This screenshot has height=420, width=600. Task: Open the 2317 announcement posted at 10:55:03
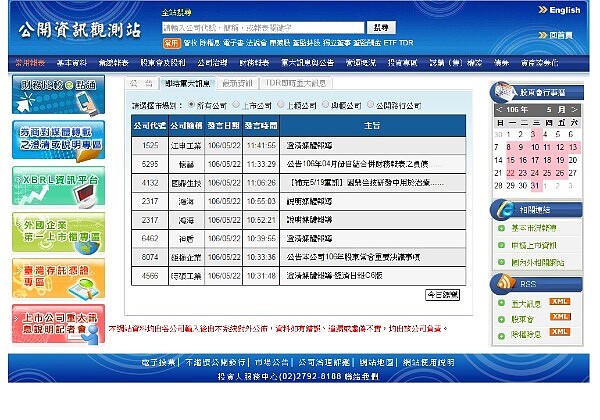point(298,201)
